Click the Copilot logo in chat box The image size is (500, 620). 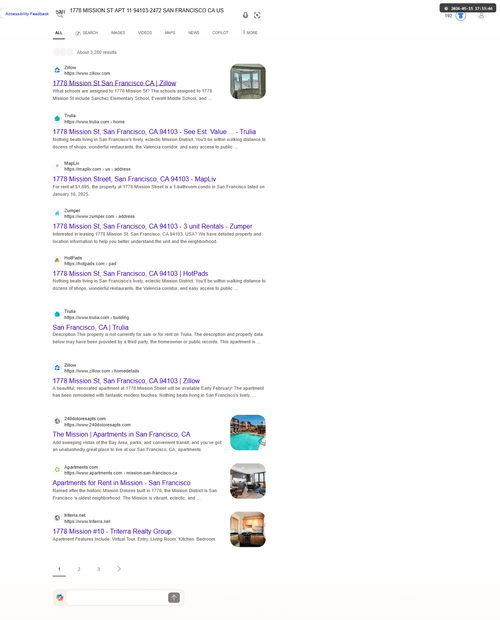(x=60, y=597)
